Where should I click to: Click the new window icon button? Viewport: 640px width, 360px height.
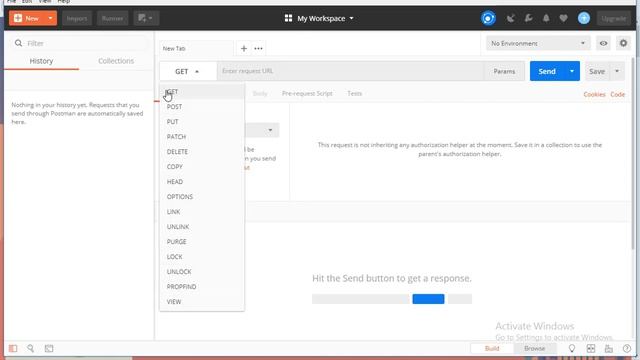(x=146, y=18)
